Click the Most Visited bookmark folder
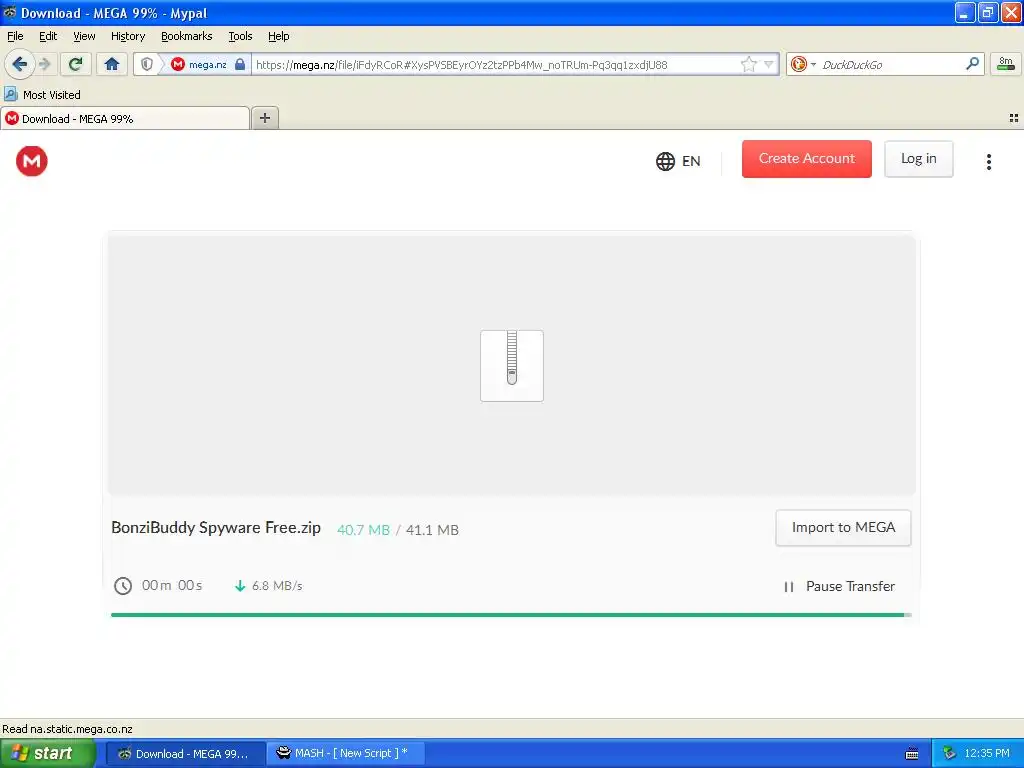This screenshot has height=768, width=1024. (42, 95)
